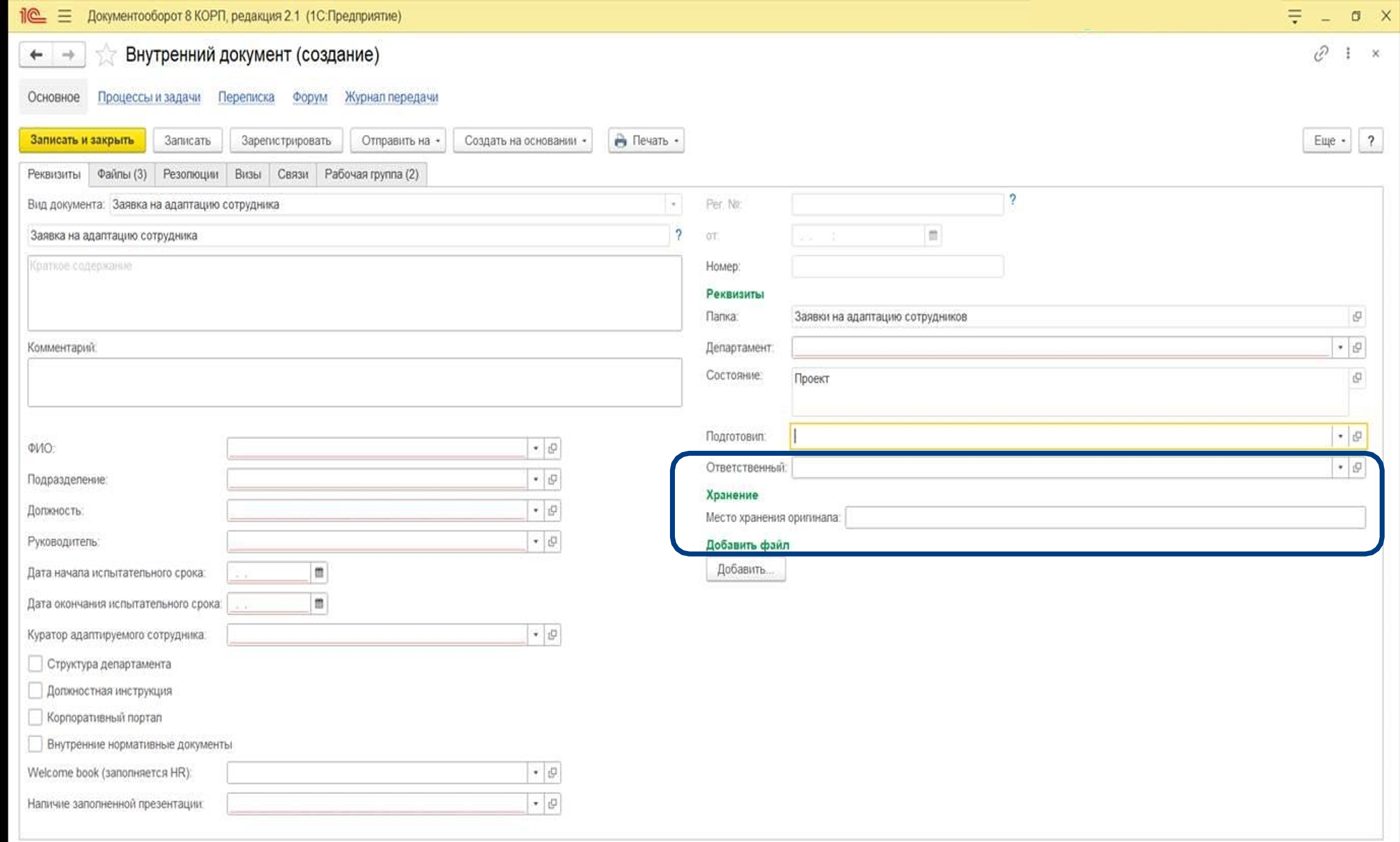Open linked item icon for Состояние field
The height and width of the screenshot is (842, 1400).
1356,378
